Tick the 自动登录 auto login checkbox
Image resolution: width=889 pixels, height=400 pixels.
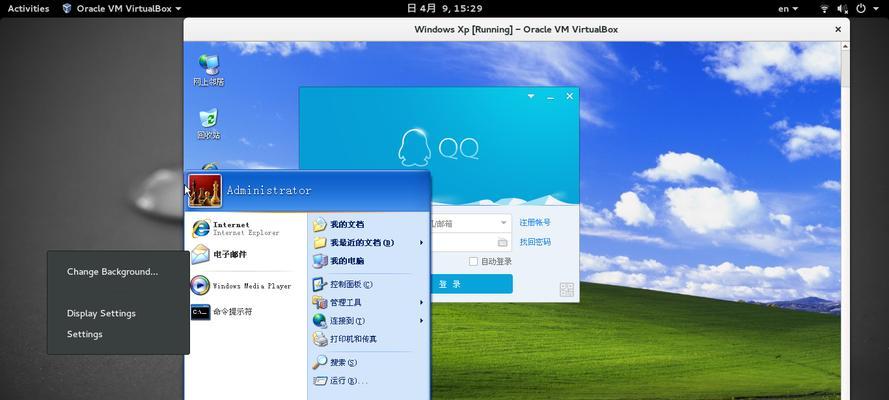point(473,261)
